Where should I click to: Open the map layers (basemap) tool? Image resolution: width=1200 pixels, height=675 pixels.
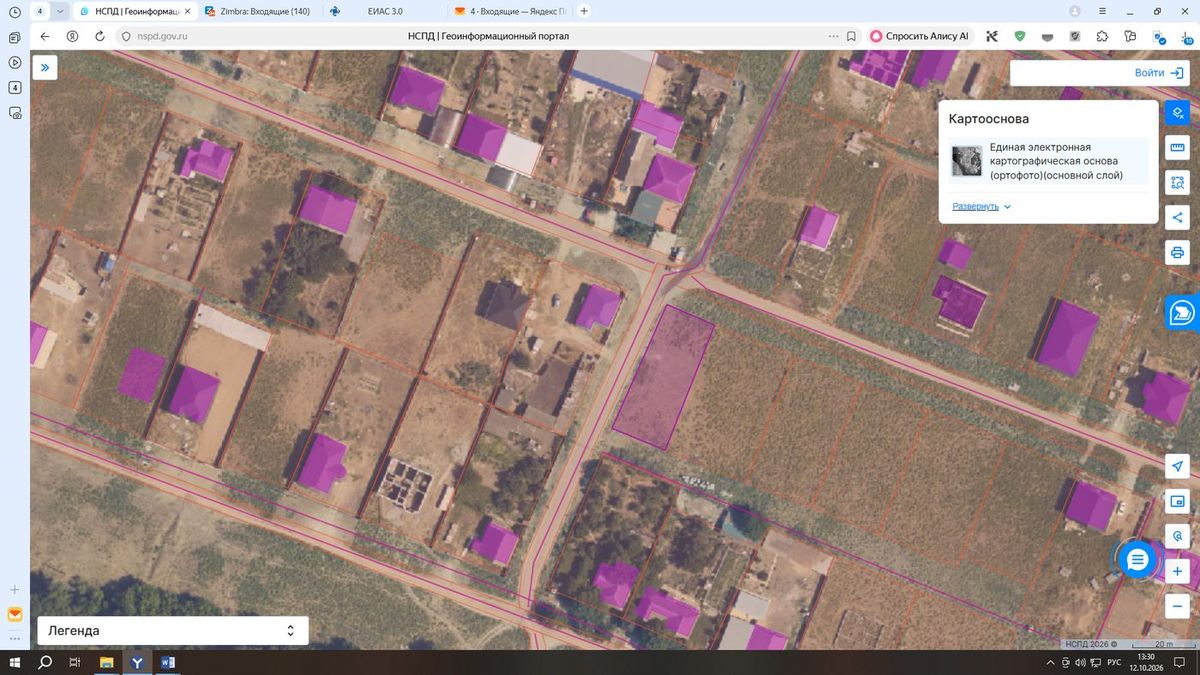1178,113
